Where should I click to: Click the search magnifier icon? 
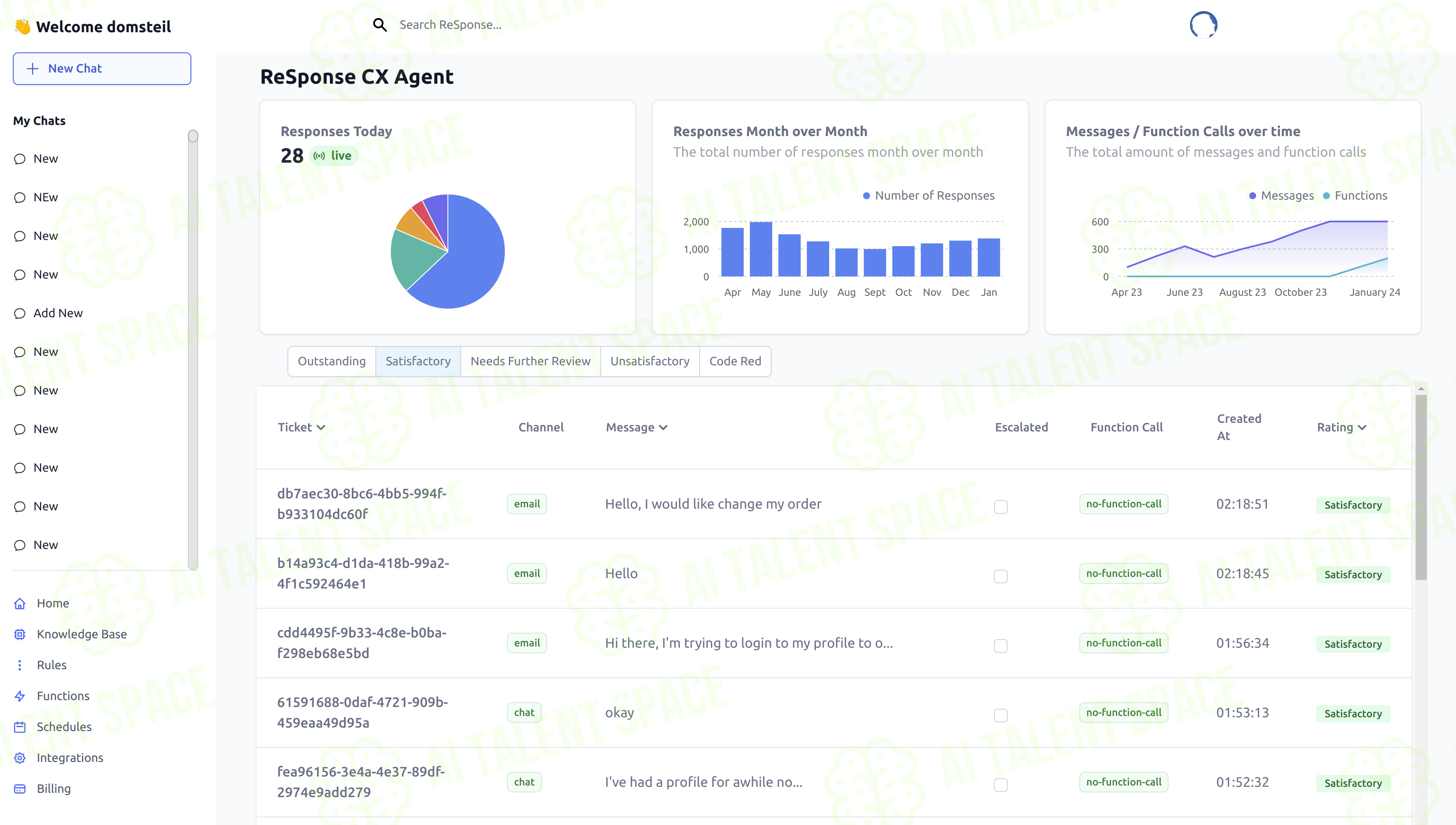pyautogui.click(x=380, y=24)
